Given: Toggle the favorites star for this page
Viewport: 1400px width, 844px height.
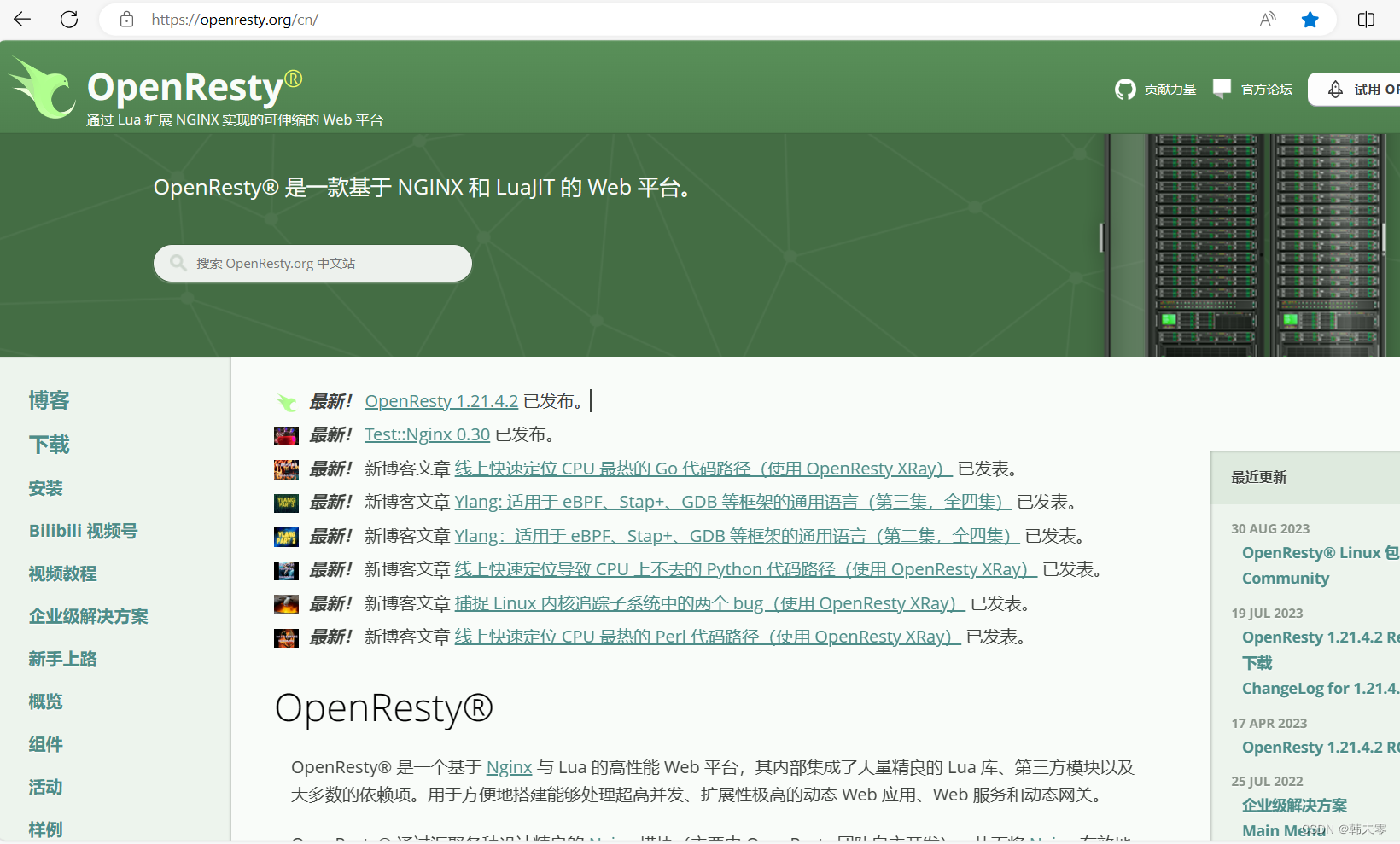Looking at the screenshot, I should pos(1310,19).
